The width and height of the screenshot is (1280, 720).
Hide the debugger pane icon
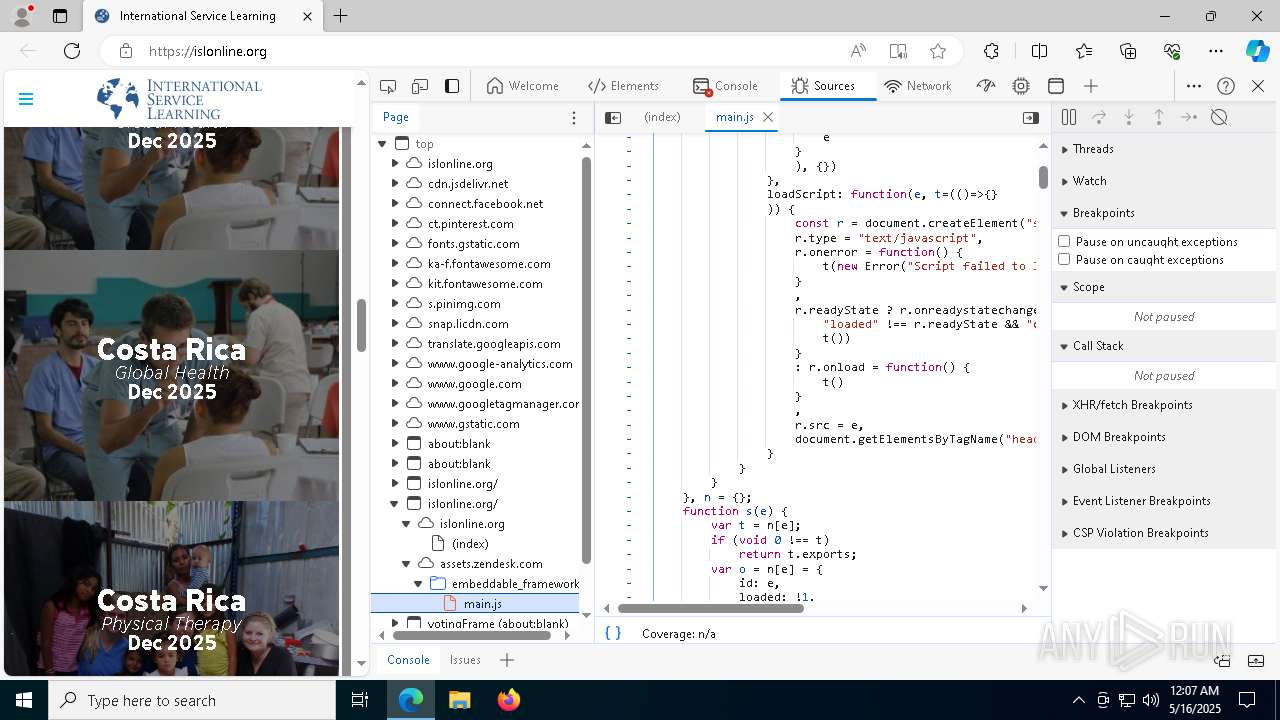1031,117
